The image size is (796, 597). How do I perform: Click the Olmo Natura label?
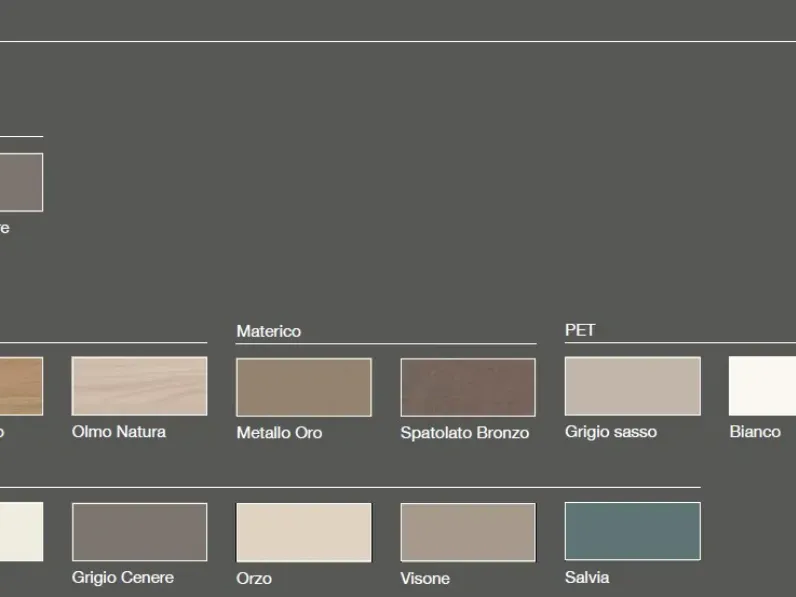coord(119,432)
